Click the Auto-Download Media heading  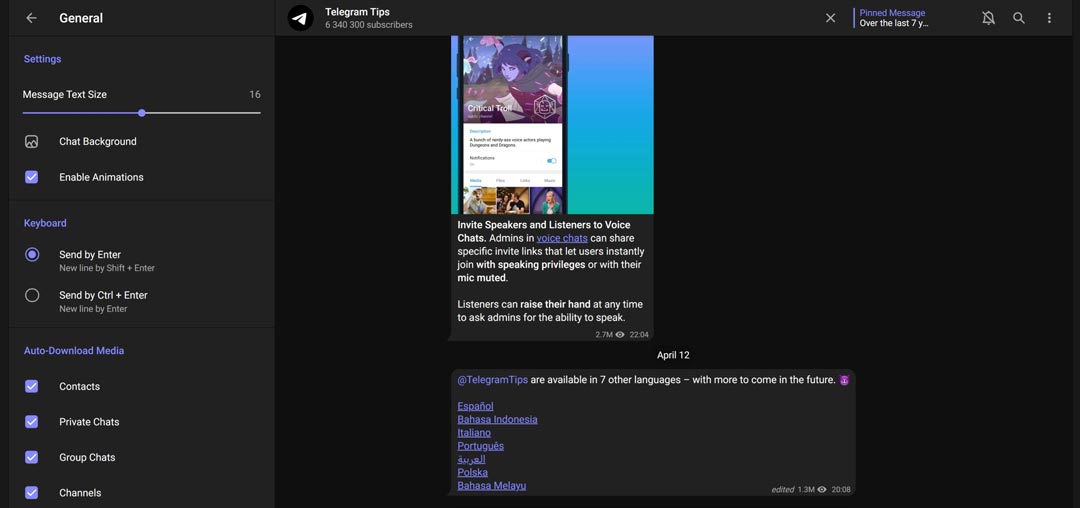point(74,350)
